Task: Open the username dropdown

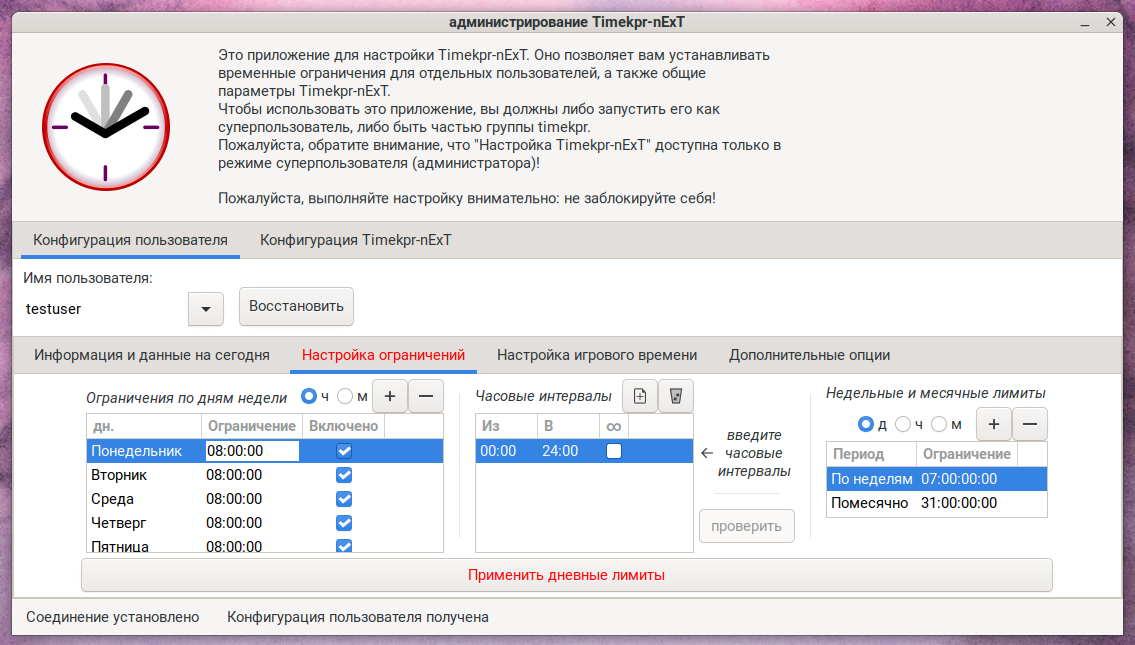Action: click(206, 309)
